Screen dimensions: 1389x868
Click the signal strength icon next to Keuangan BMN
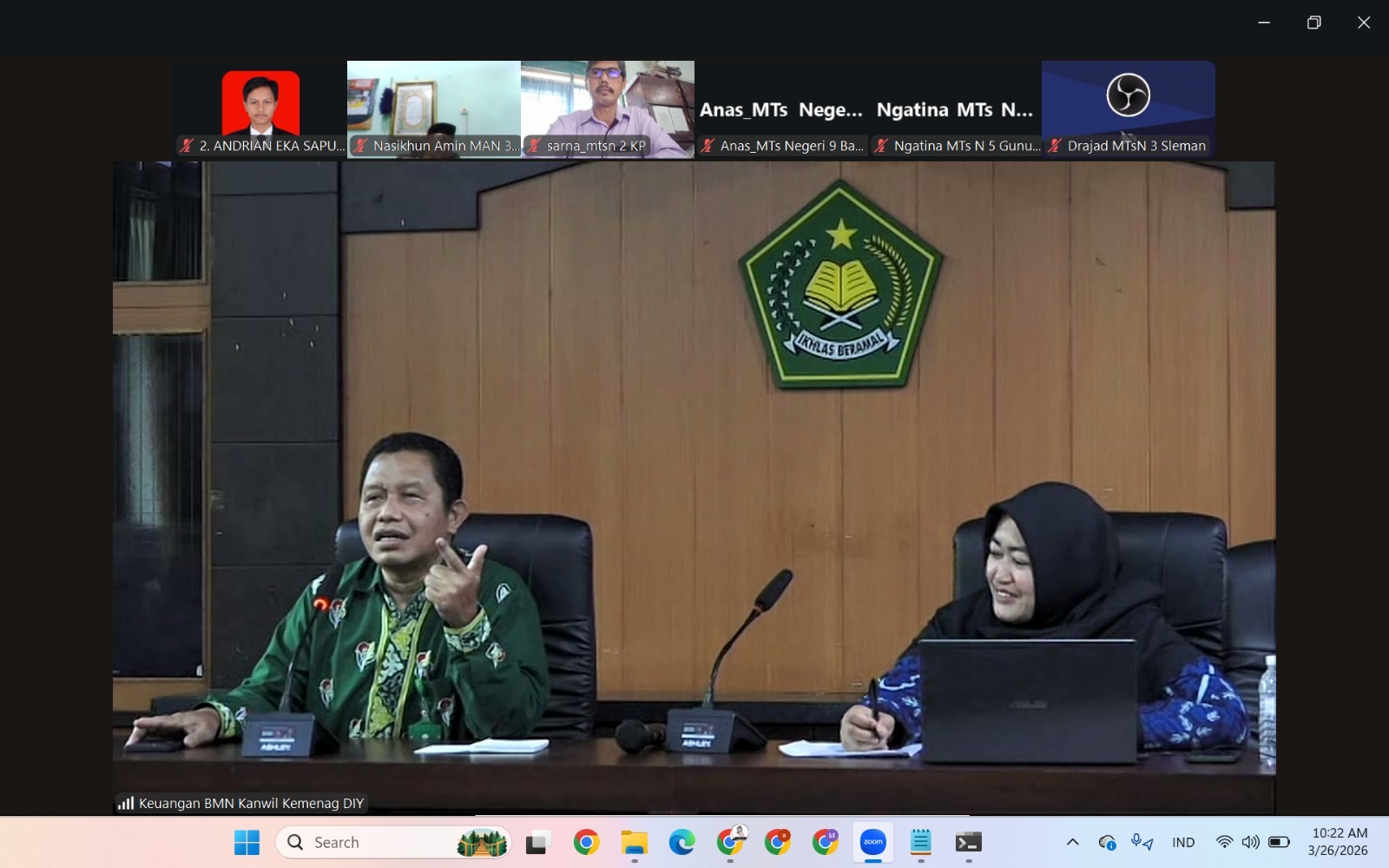(x=127, y=803)
